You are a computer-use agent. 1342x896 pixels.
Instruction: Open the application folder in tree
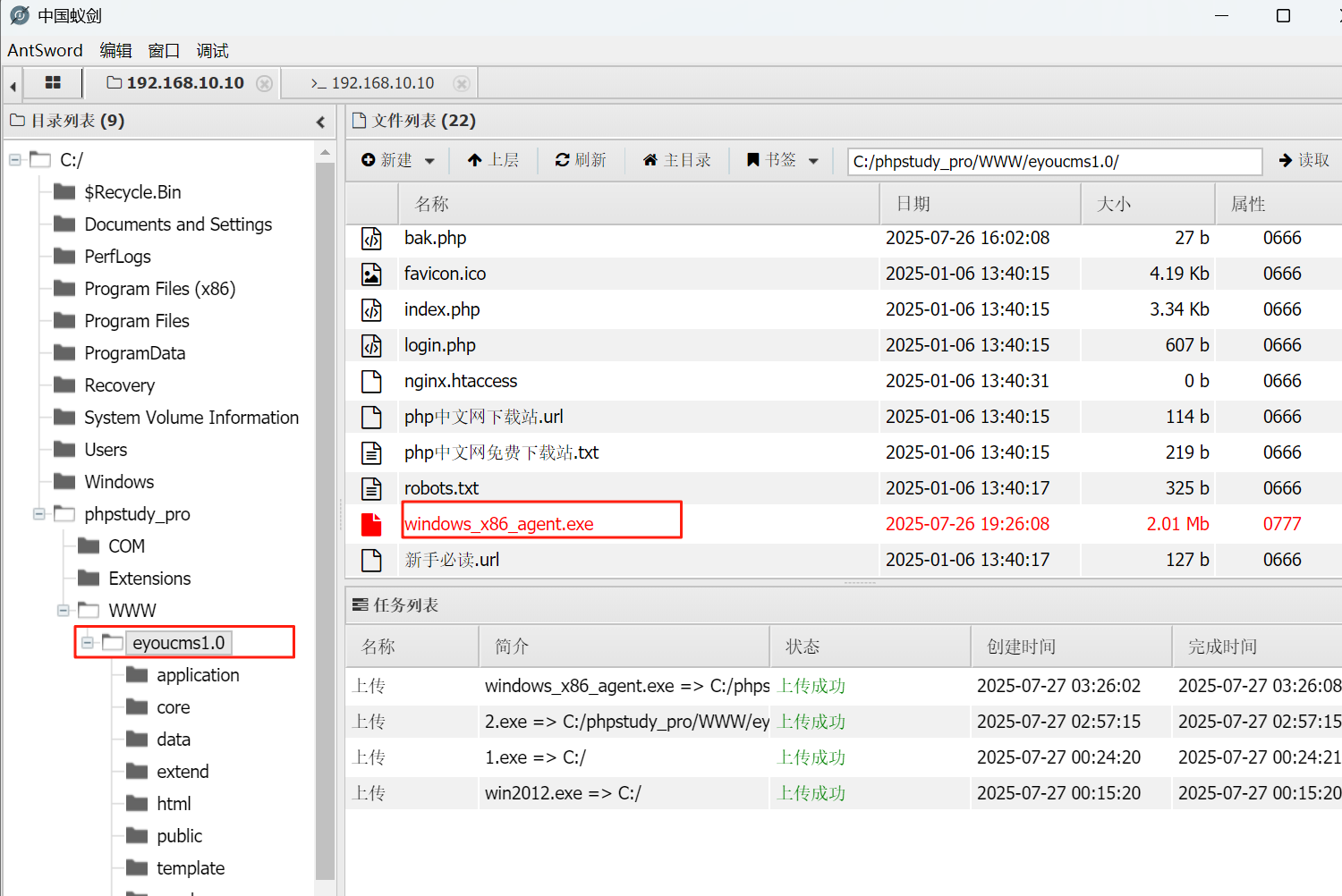pos(198,675)
